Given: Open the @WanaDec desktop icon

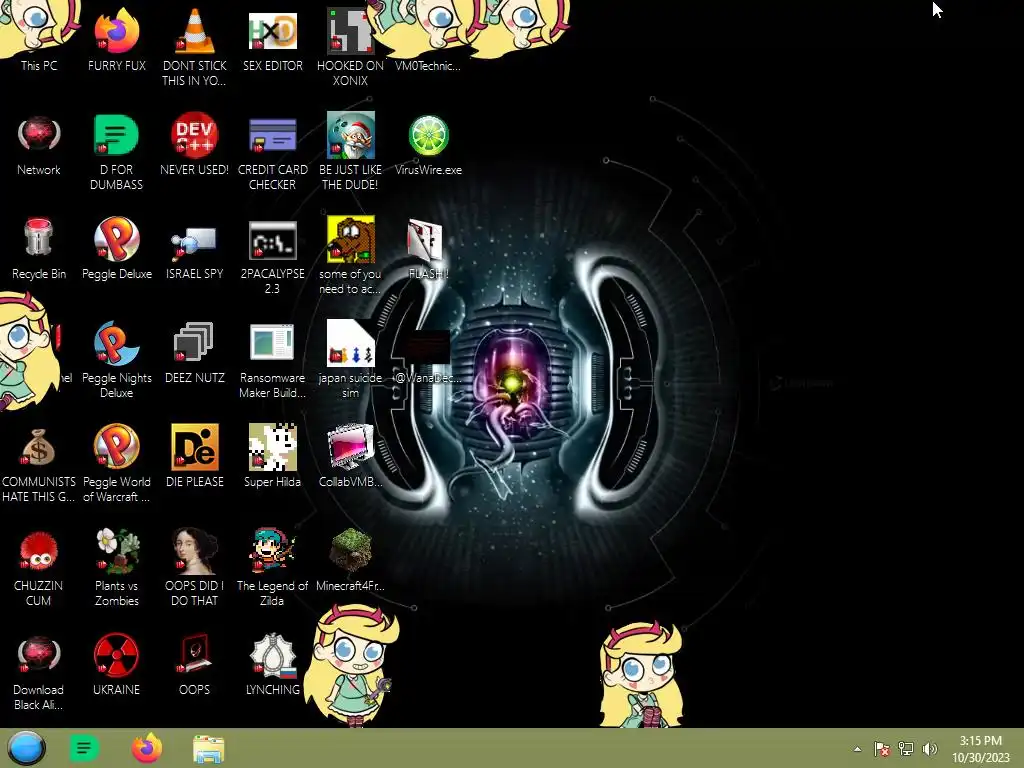Looking at the screenshot, I should coord(427,347).
